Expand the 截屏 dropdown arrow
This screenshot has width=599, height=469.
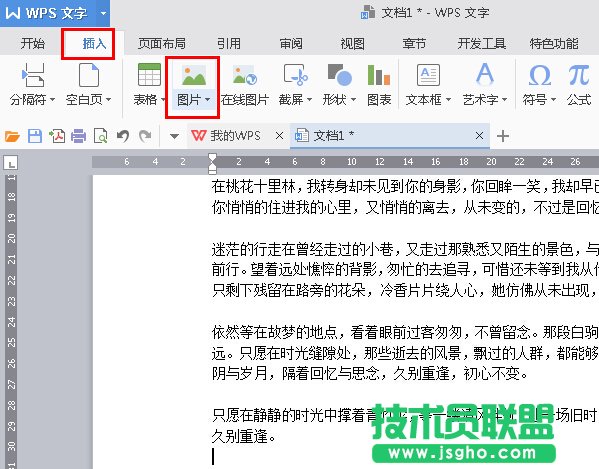coord(309,100)
